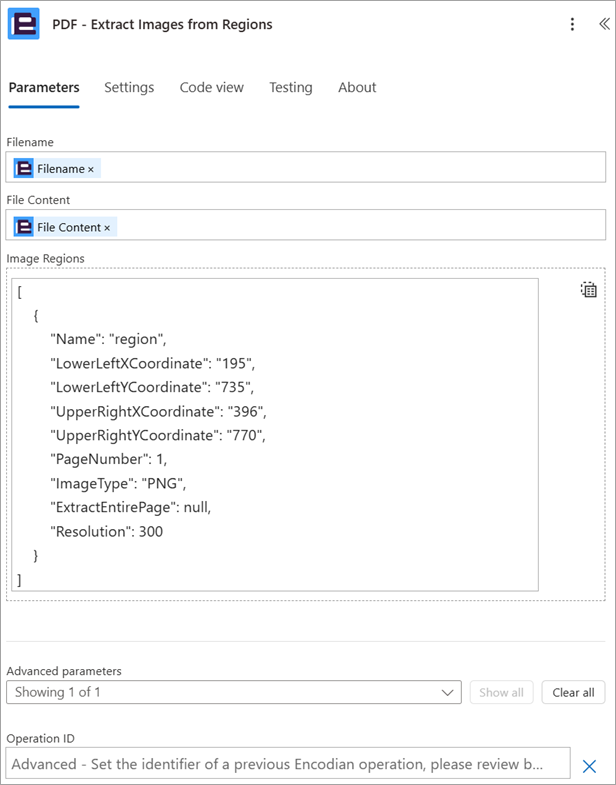Switch Image Regions to detailed input mode

(x=588, y=289)
